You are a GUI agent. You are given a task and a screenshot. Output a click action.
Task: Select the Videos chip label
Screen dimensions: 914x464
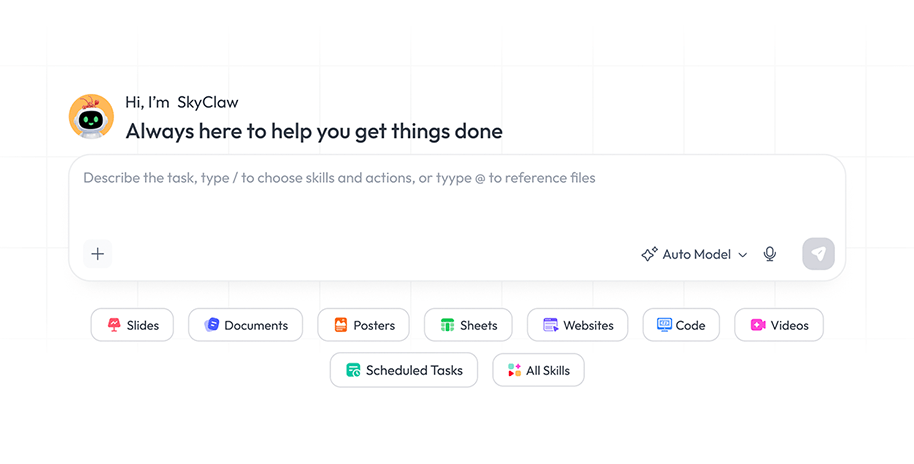pyautogui.click(x=789, y=325)
